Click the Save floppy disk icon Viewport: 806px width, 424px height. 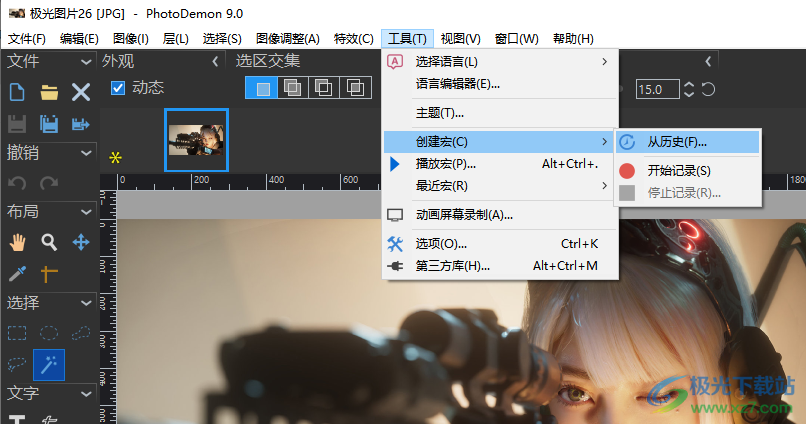click(17, 124)
